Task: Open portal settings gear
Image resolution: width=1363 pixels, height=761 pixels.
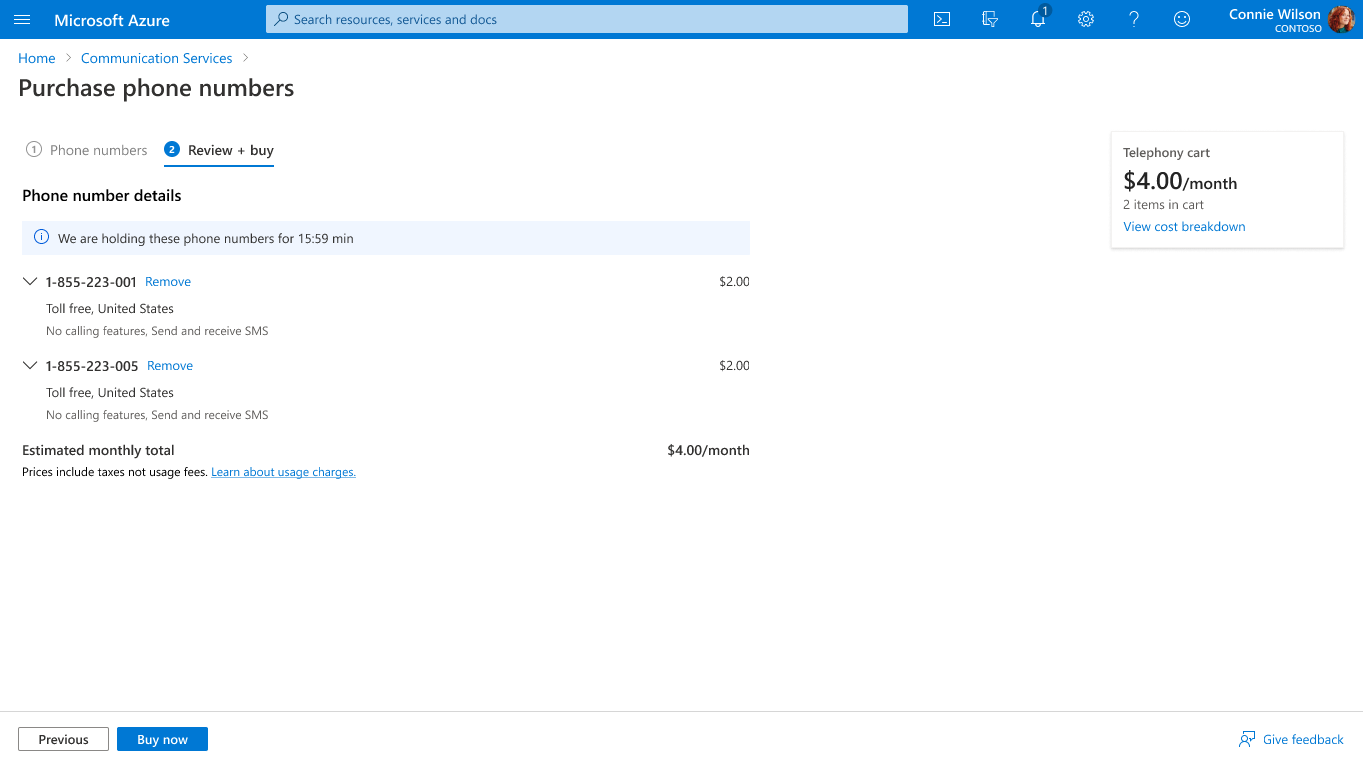Action: (x=1086, y=19)
